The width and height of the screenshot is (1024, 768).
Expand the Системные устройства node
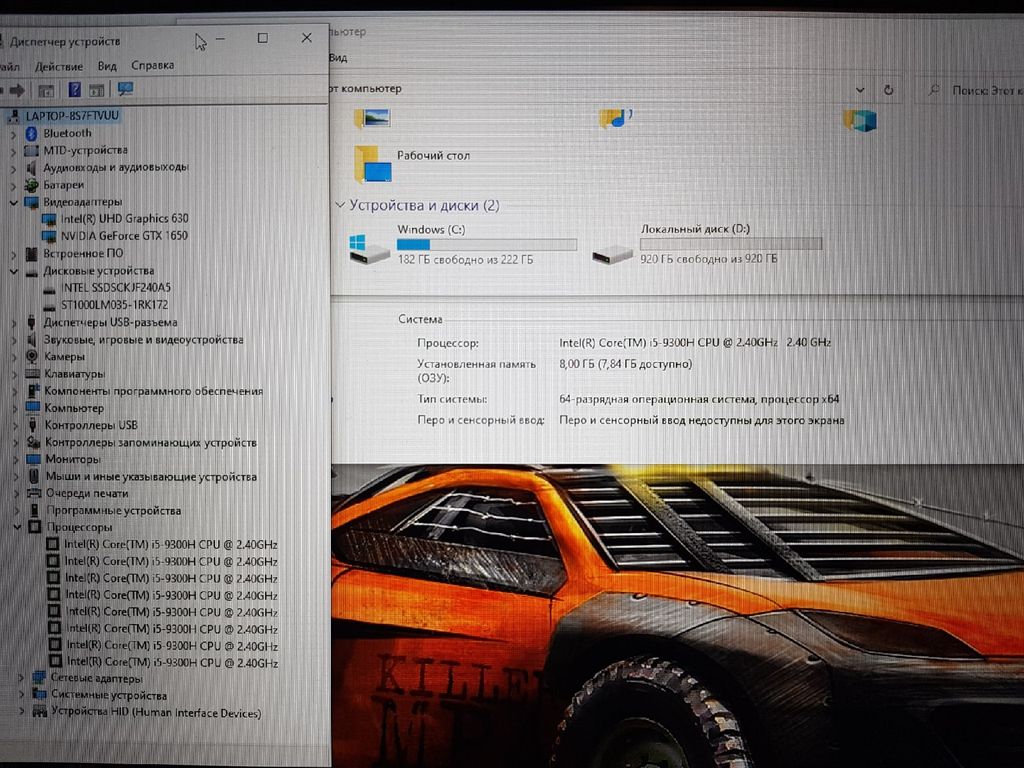click(x=22, y=695)
